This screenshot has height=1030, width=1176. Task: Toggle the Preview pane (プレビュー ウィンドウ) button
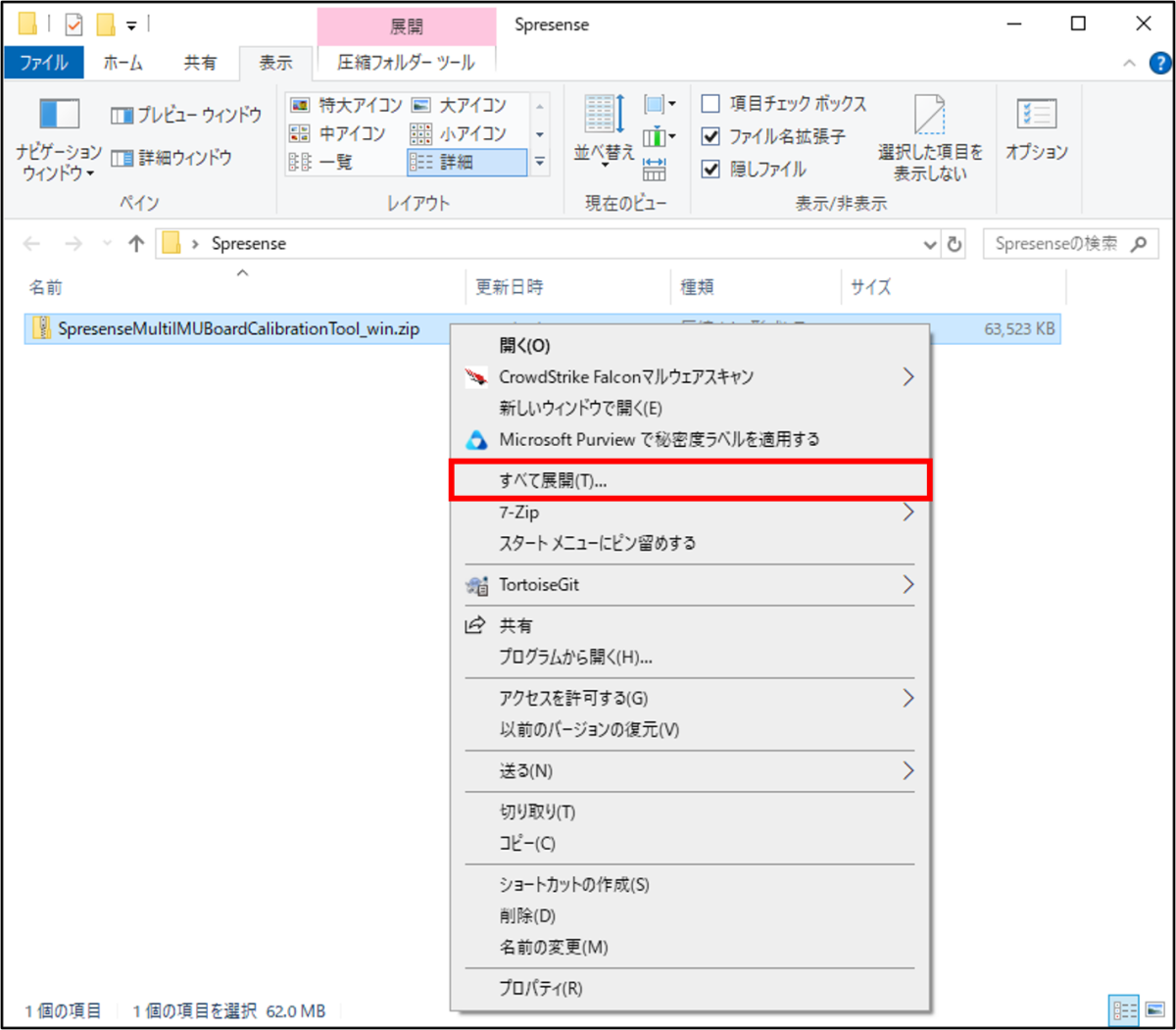[186, 116]
